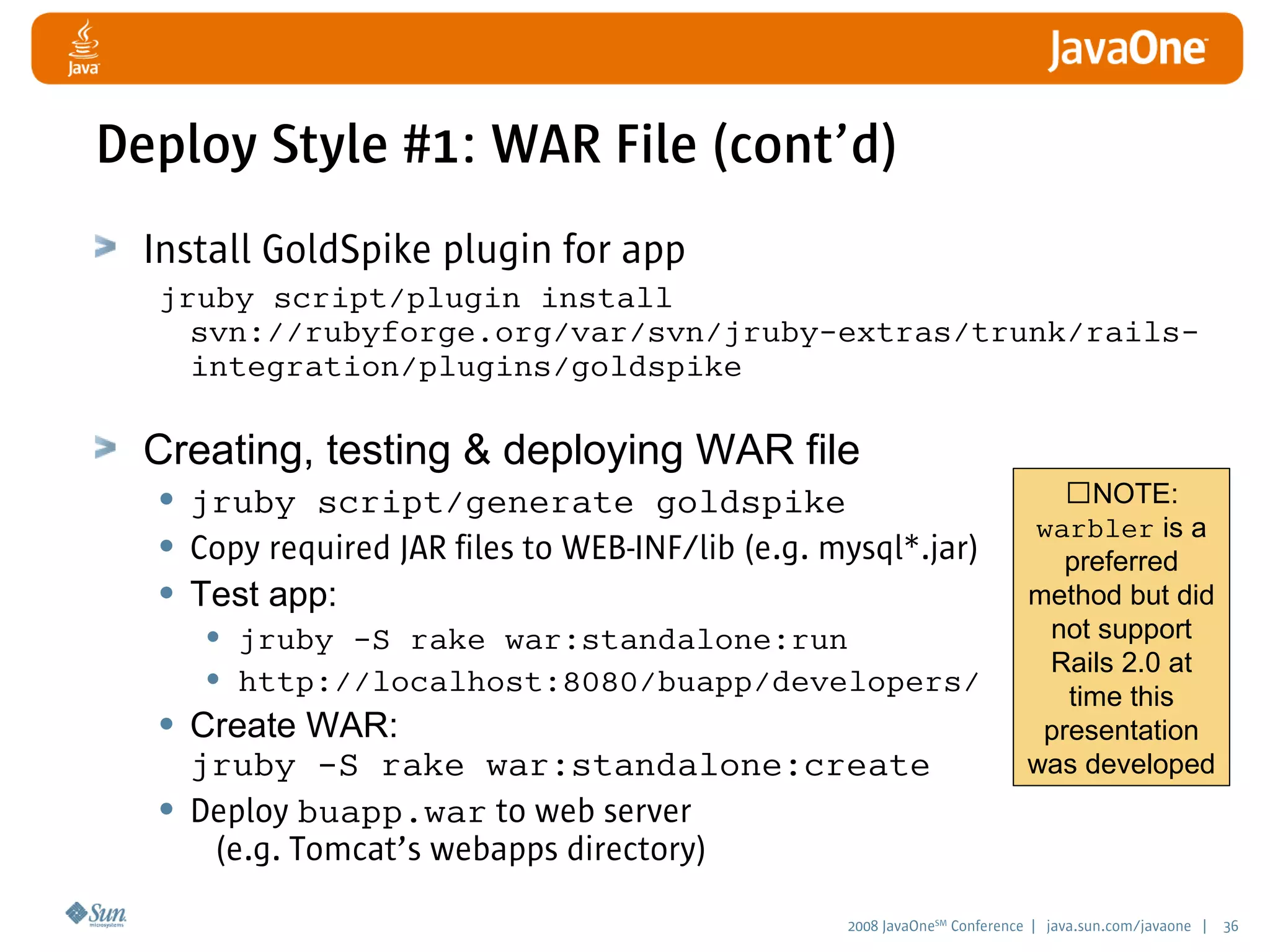1270x952 pixels.
Task: Click arrow bullet beside Install GoldSpike
Action: 105,247
